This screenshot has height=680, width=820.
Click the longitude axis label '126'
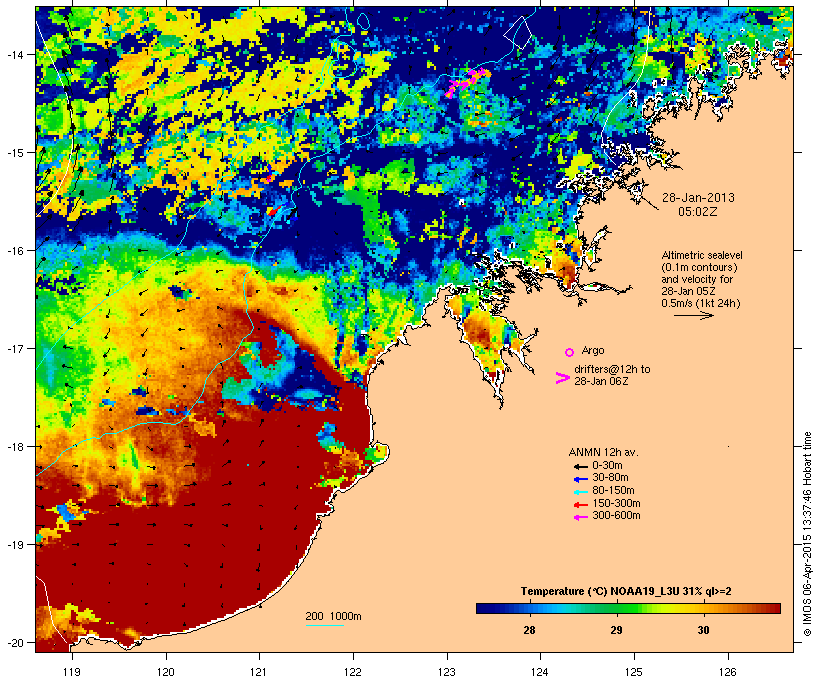pyautogui.click(x=728, y=672)
